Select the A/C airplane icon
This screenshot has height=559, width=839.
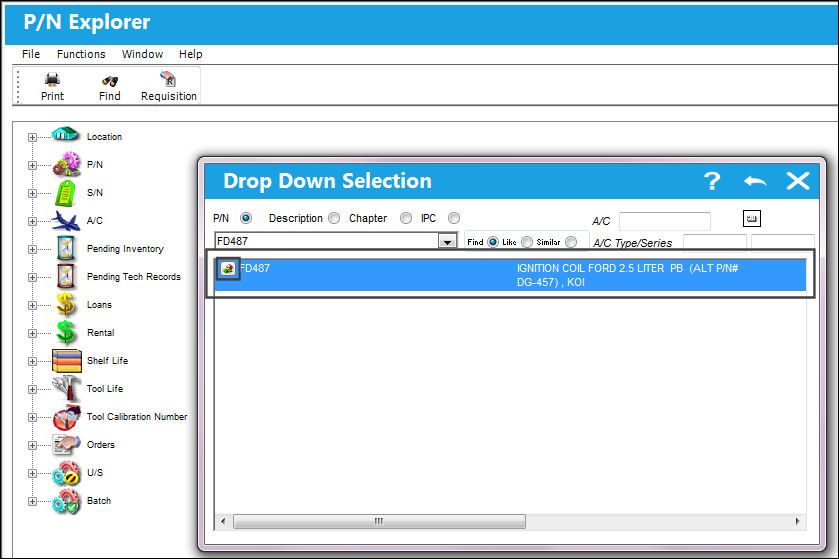click(x=66, y=220)
